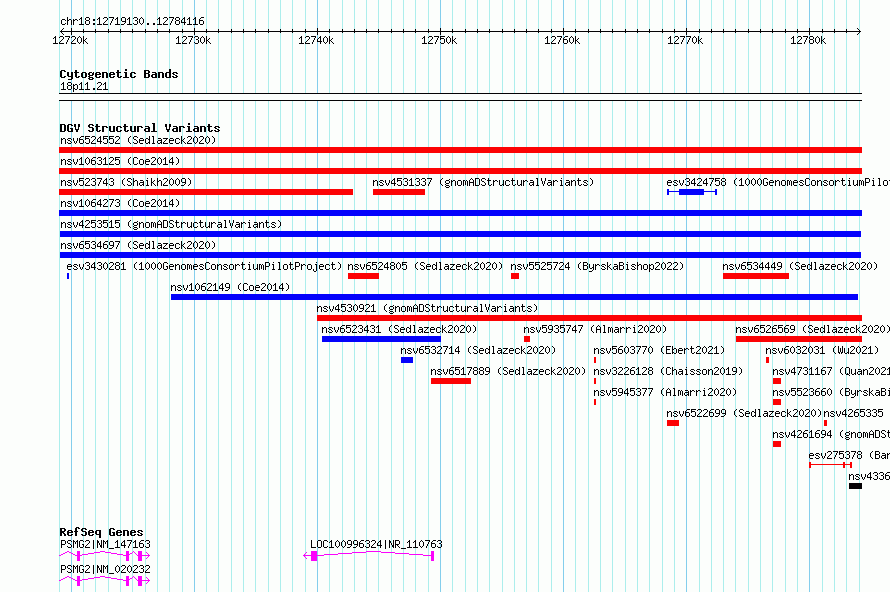This screenshot has height=592, width=890.
Task: Open PSMG2|NM_147163 gene label
Action: tap(105, 544)
